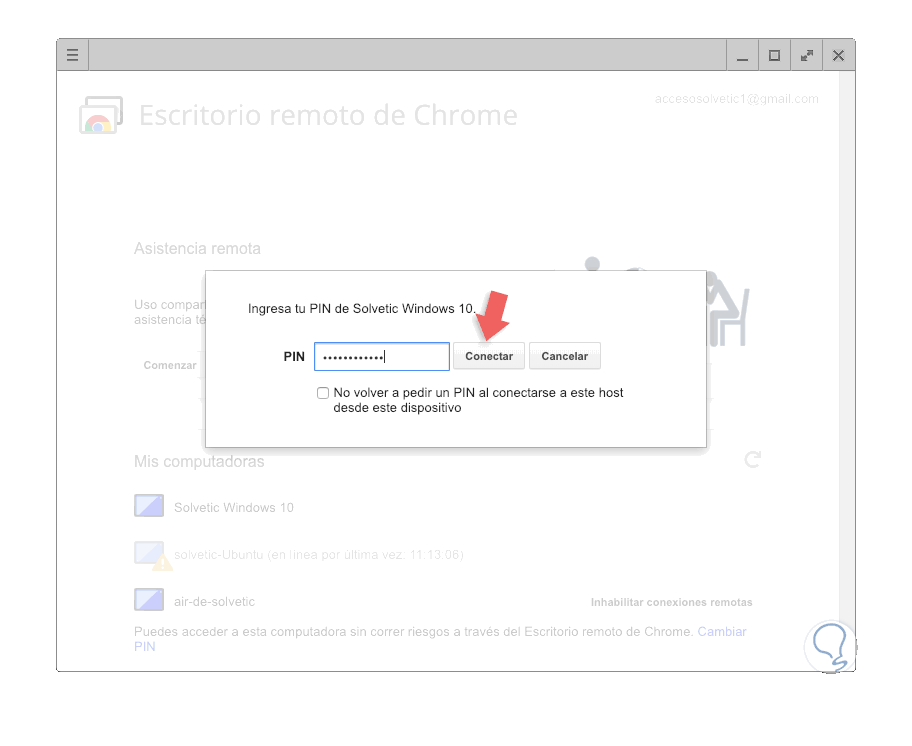The width and height of the screenshot is (912, 746).
Task: Open the hamburger menu in the title bar
Action: 73,55
